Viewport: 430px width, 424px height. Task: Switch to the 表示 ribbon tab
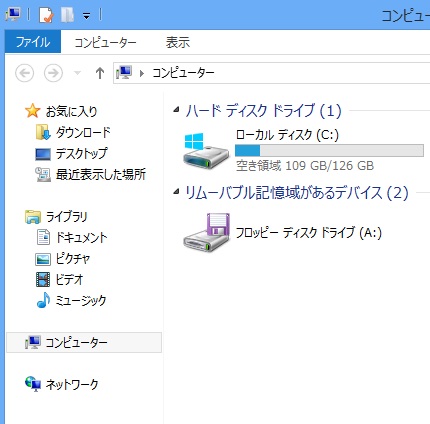pyautogui.click(x=178, y=42)
